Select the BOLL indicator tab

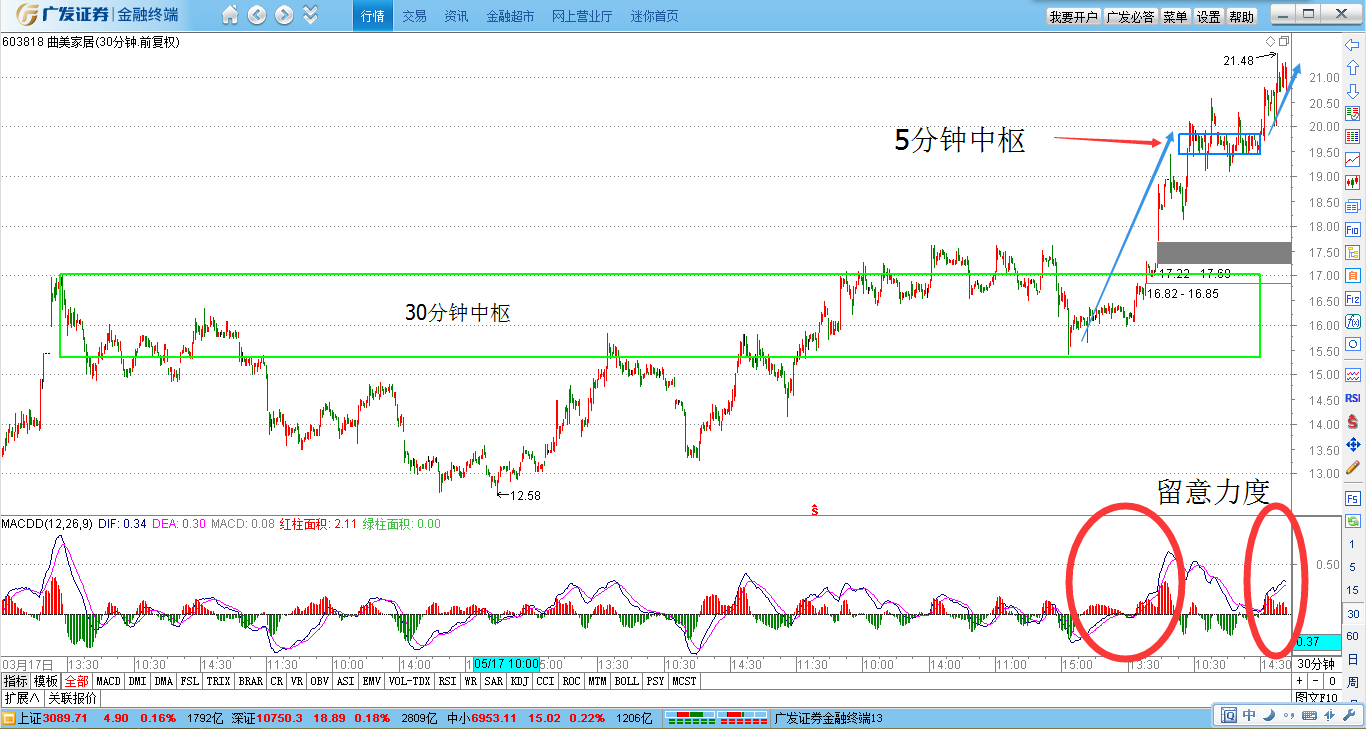626,681
